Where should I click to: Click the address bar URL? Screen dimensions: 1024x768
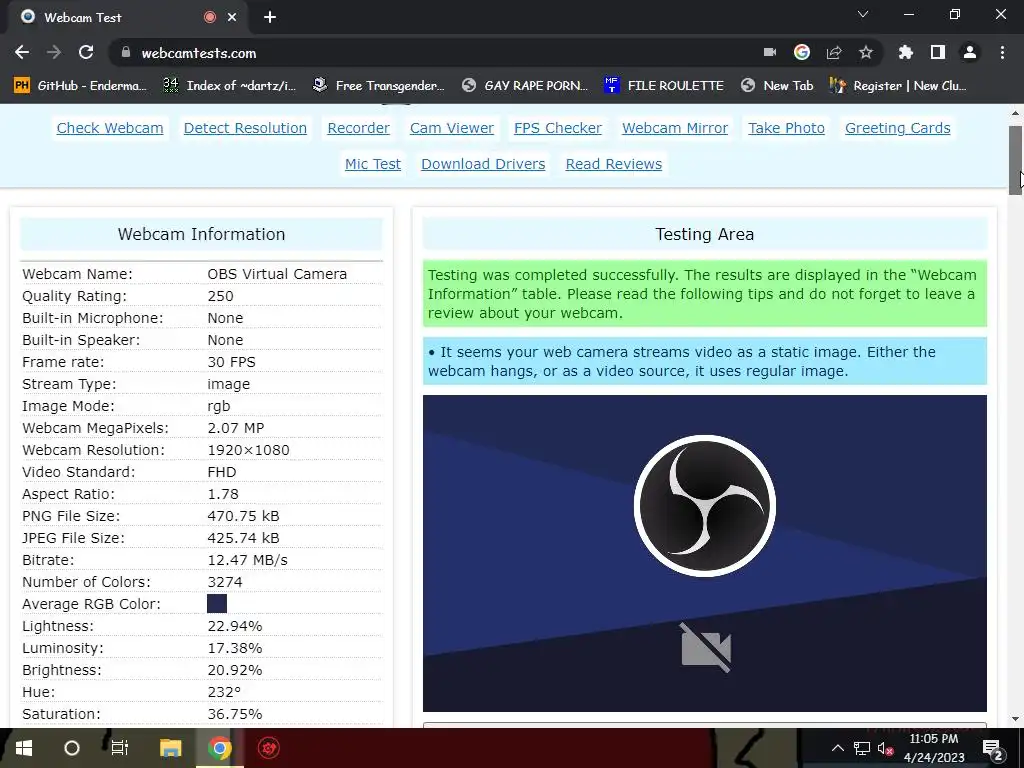point(199,54)
